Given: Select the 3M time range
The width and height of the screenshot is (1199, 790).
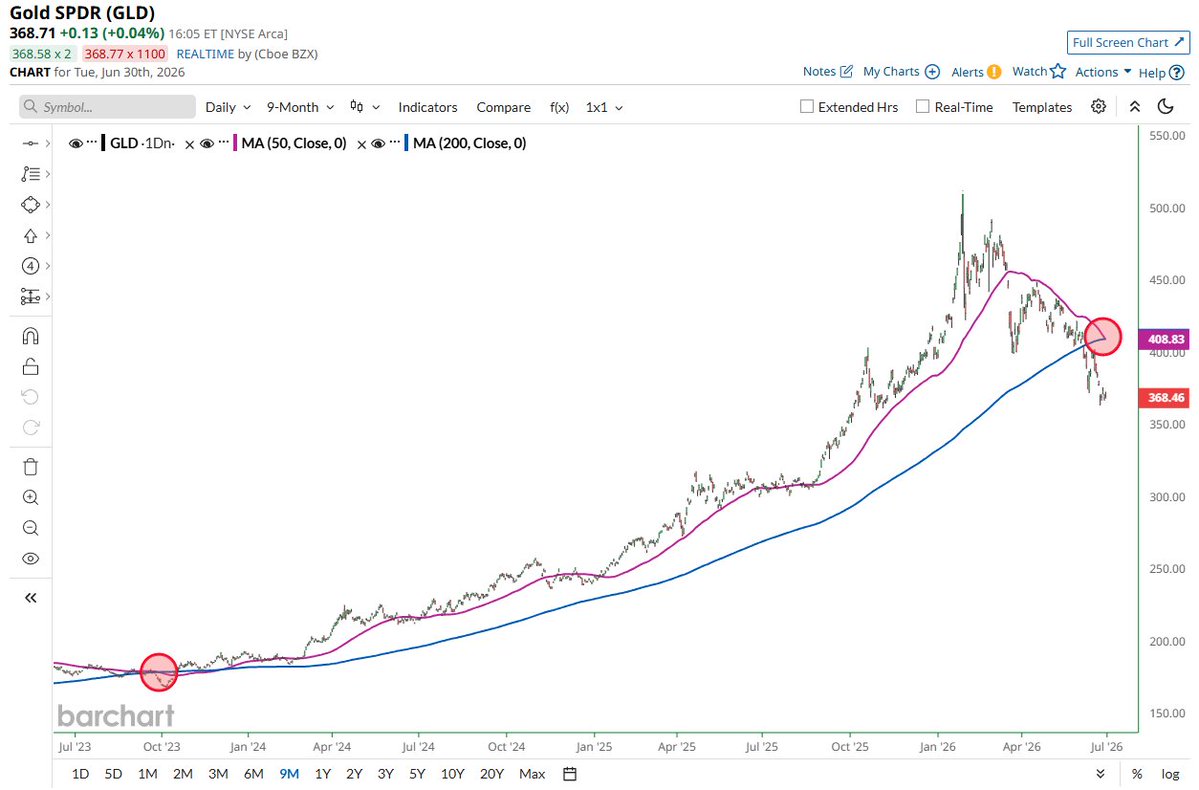Looking at the screenshot, I should click(x=218, y=774).
